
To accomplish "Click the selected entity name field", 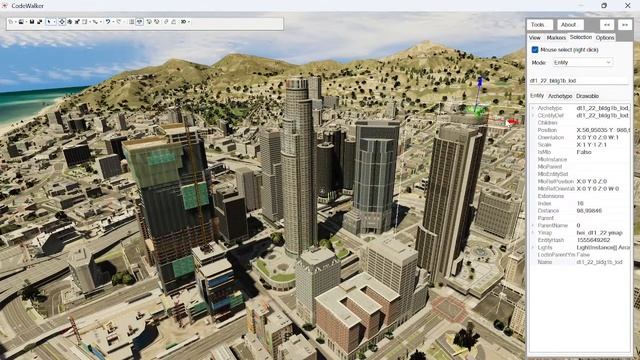I will pyautogui.click(x=579, y=81).
